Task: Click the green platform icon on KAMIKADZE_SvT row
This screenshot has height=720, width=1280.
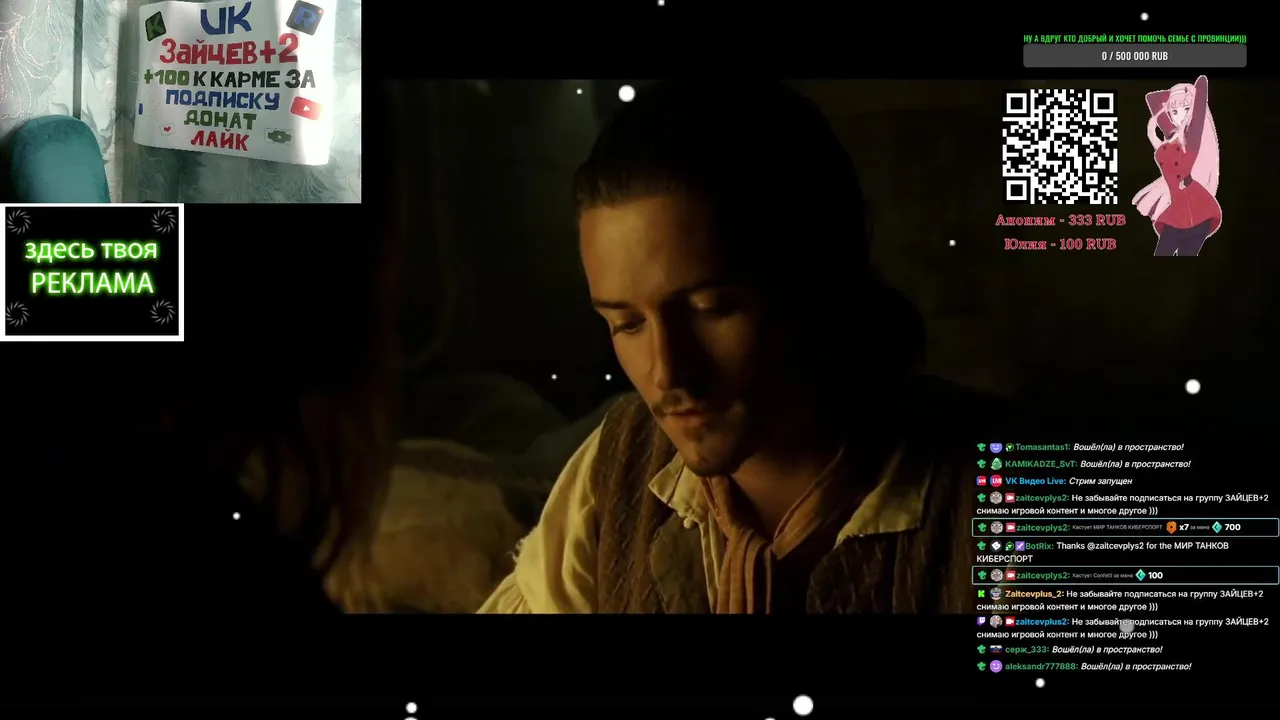Action: [981, 464]
